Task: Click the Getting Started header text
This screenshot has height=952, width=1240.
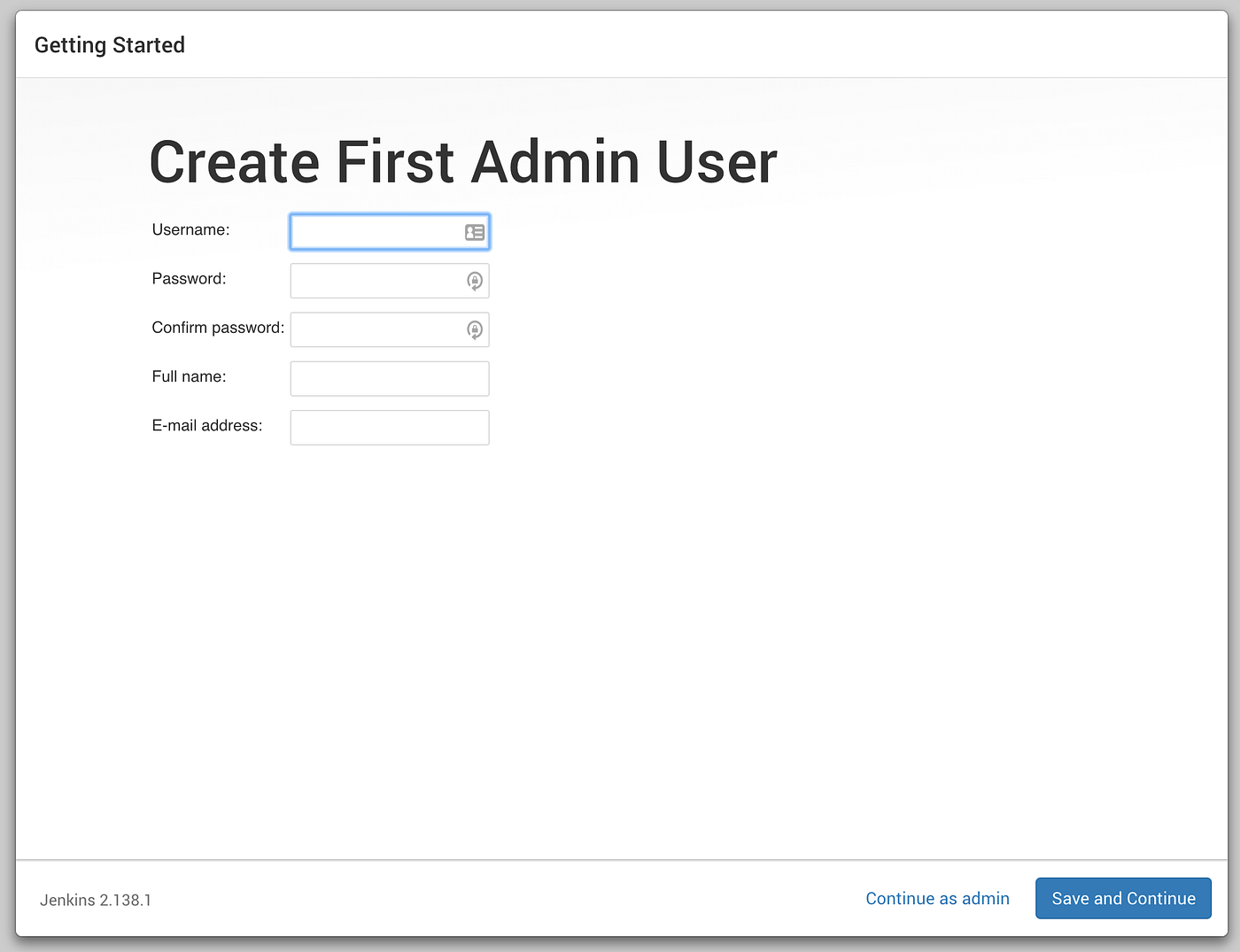Action: point(109,44)
